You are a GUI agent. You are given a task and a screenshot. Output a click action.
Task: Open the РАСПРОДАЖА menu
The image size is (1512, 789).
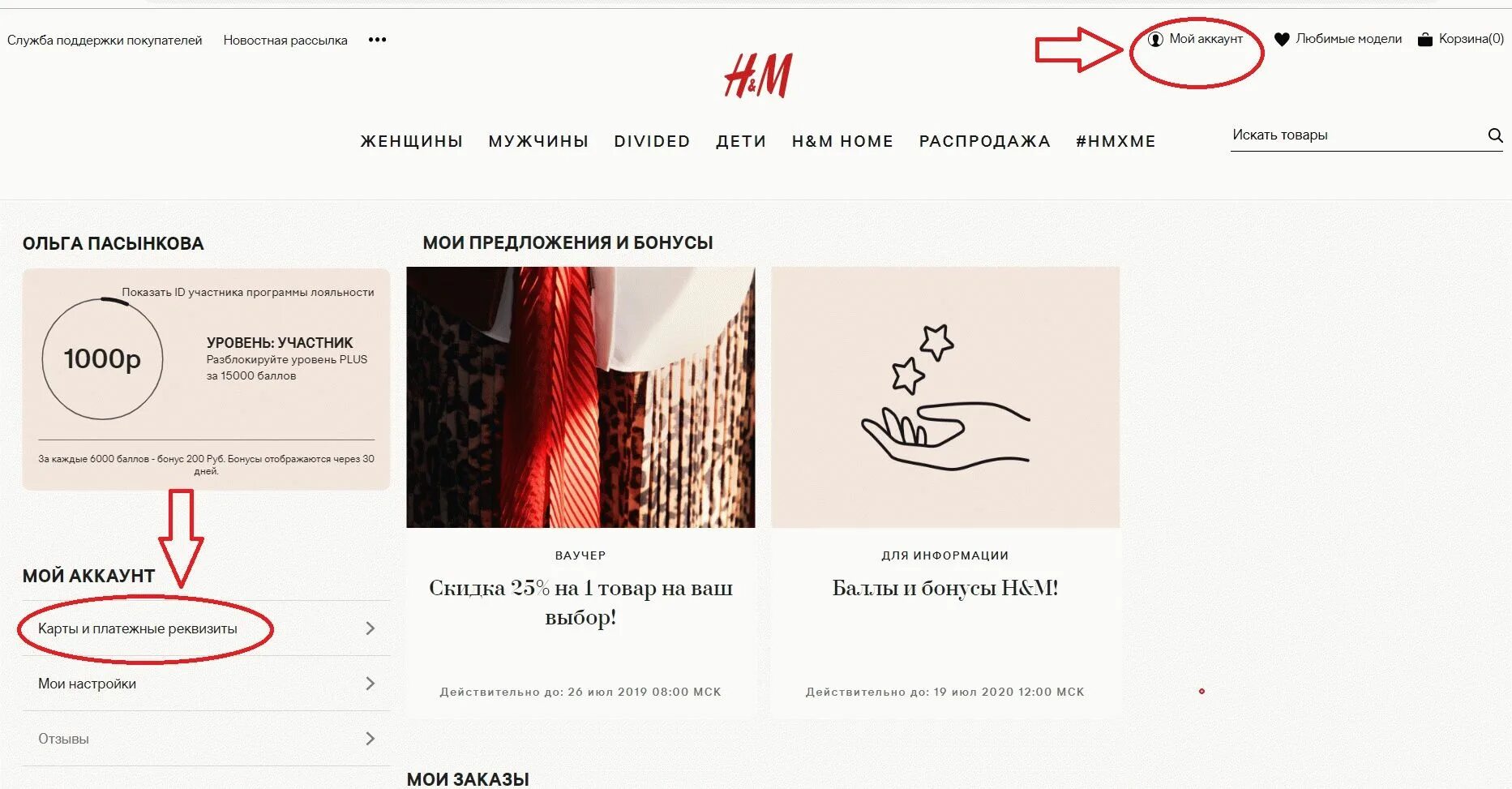[x=984, y=141]
